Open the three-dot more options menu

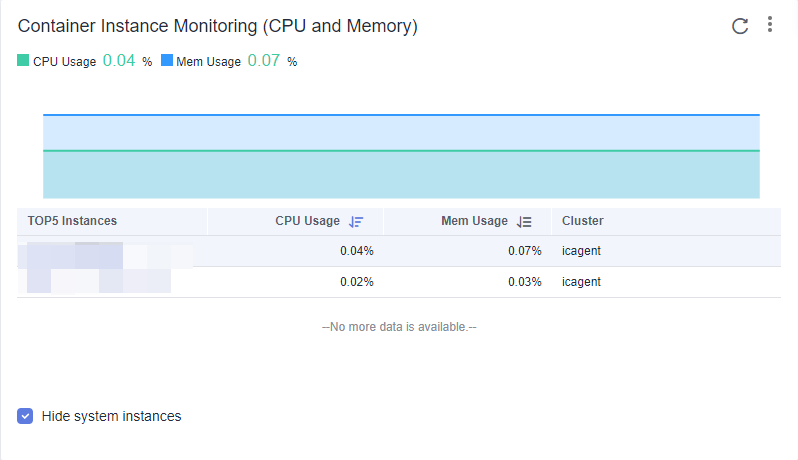tap(770, 24)
